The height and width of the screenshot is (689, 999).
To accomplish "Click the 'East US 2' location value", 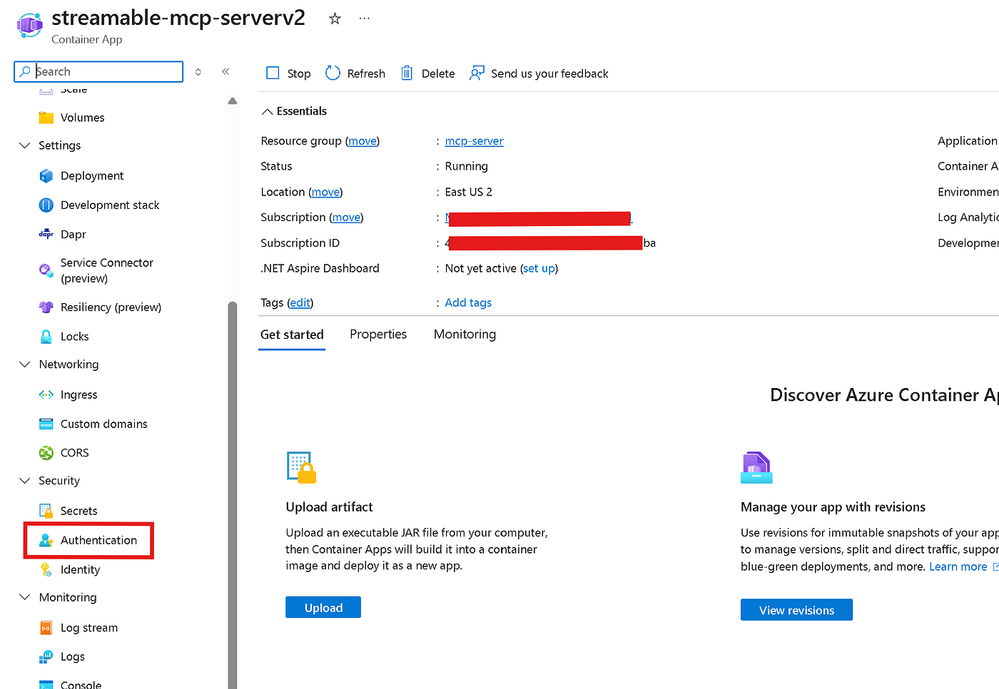I will tap(468, 192).
